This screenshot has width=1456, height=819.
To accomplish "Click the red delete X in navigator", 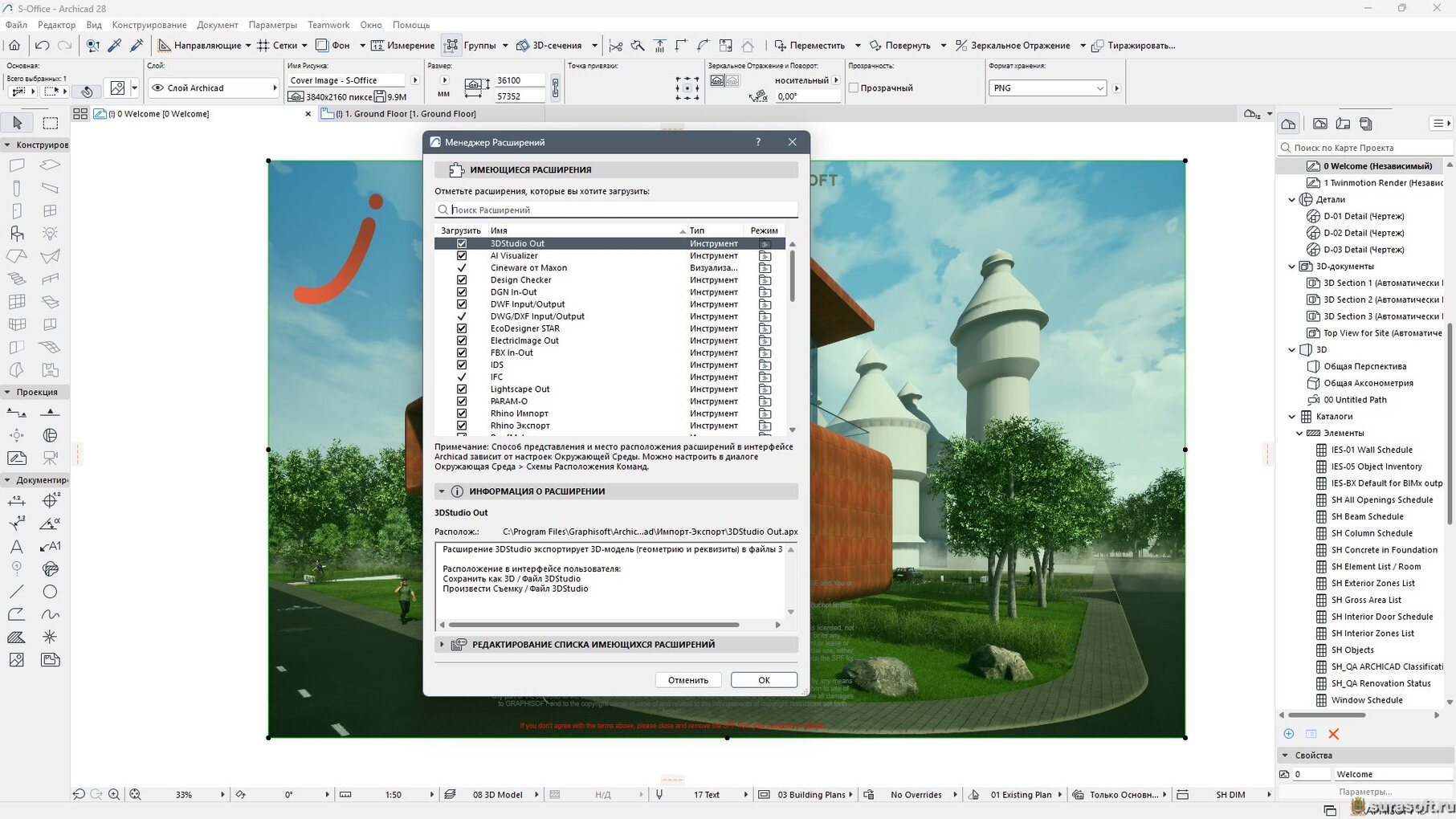I will click(1333, 734).
